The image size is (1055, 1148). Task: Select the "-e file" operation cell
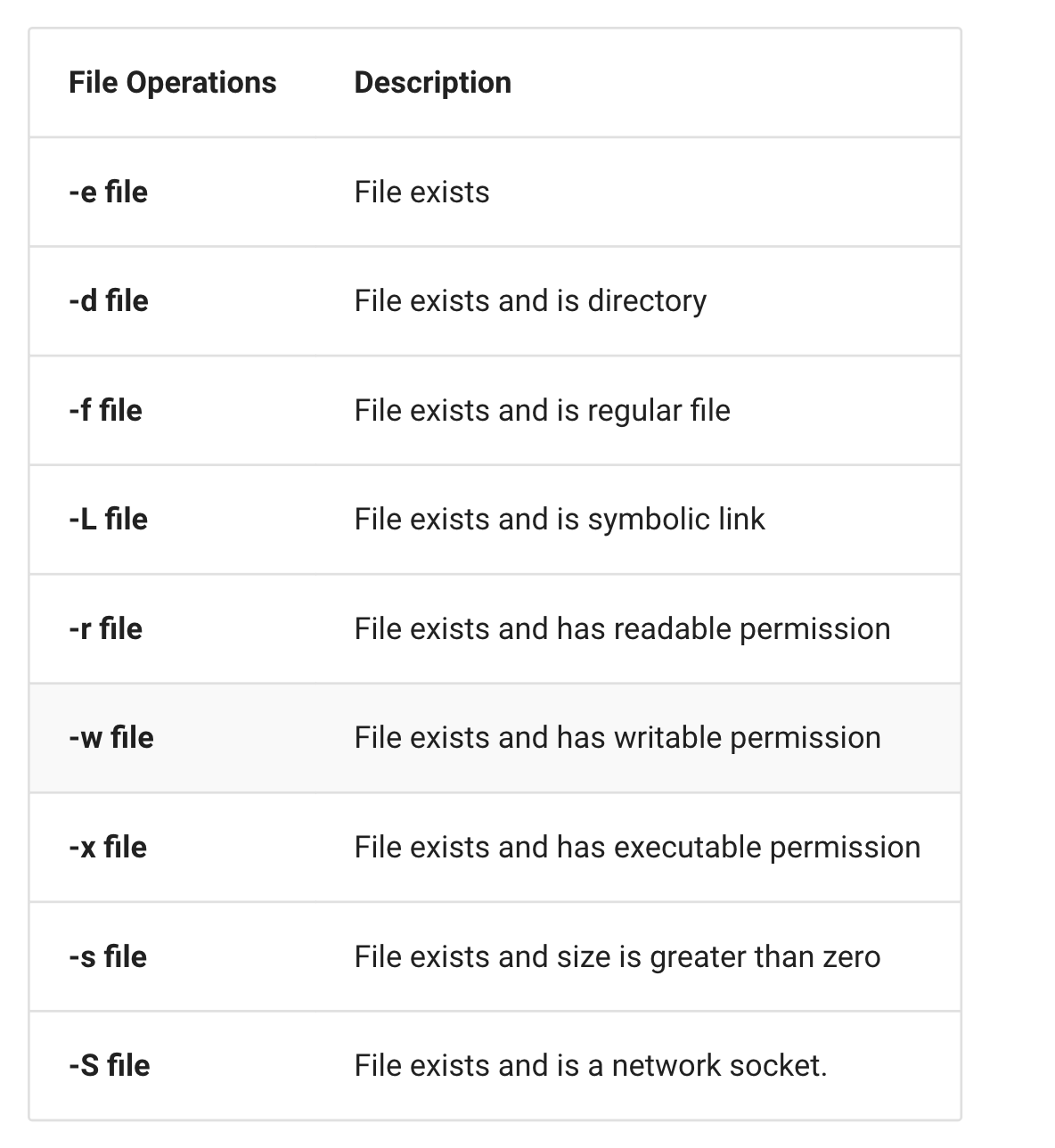pyautogui.click(x=108, y=193)
